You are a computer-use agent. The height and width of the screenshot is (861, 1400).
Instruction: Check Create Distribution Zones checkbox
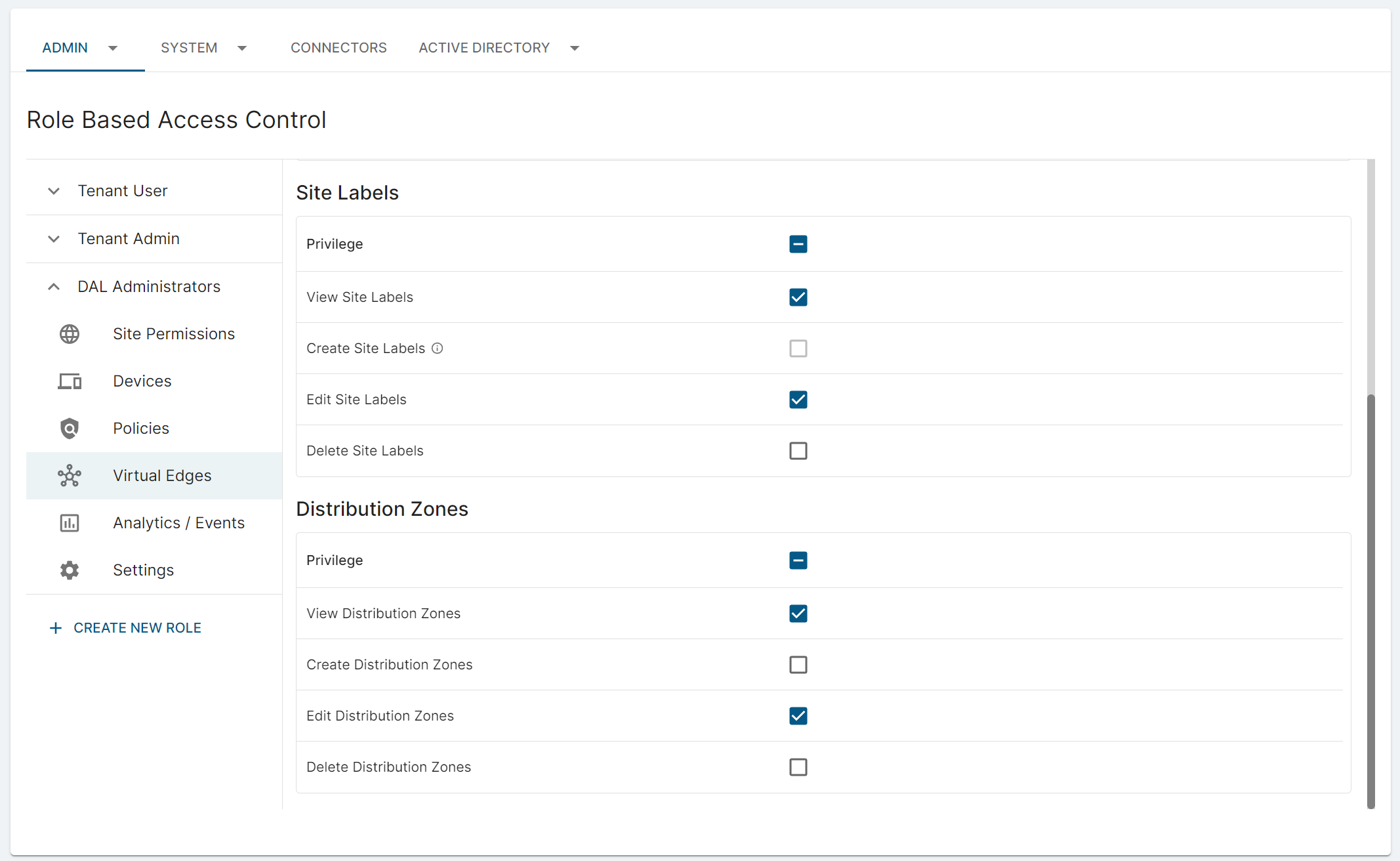(x=798, y=665)
